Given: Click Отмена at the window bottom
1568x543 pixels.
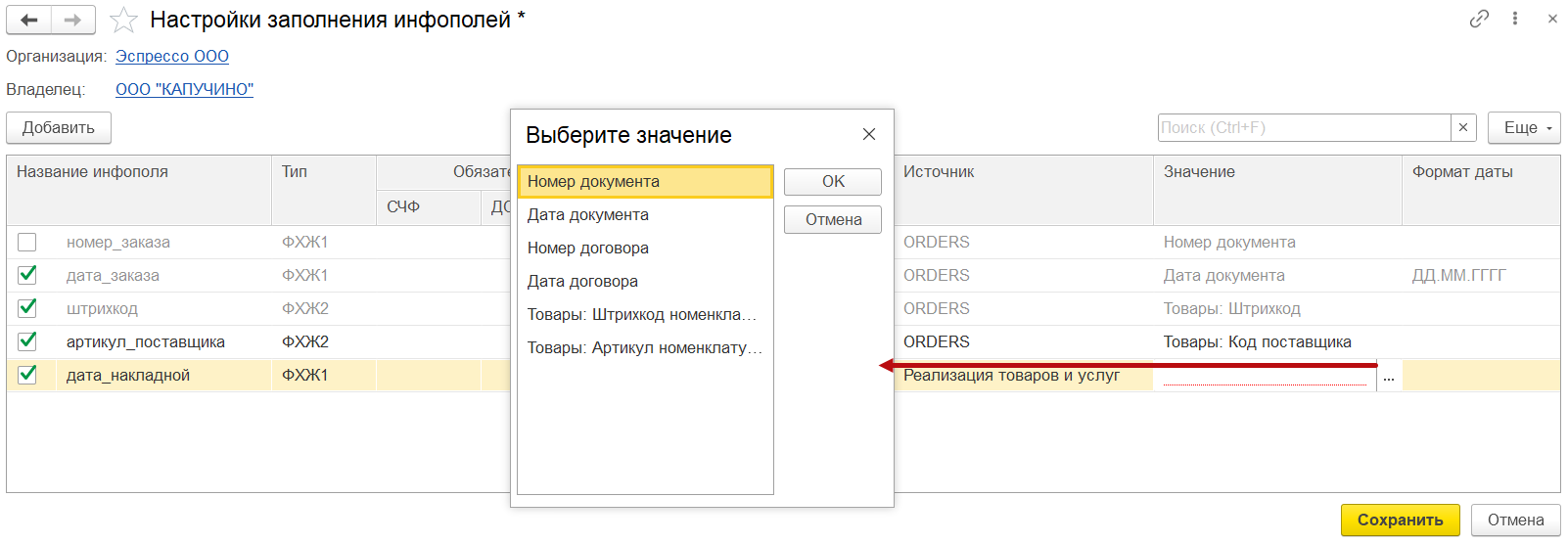Looking at the screenshot, I should click(x=1515, y=520).
